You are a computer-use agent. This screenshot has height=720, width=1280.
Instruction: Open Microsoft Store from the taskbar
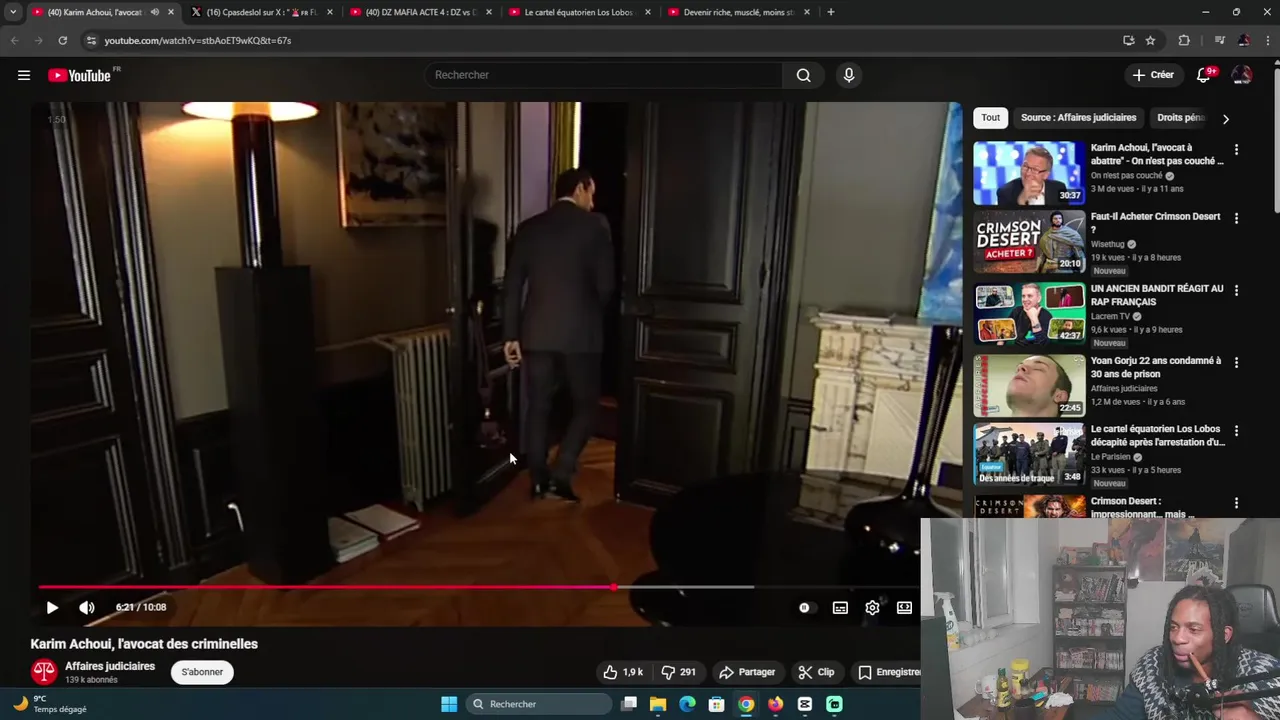(716, 704)
